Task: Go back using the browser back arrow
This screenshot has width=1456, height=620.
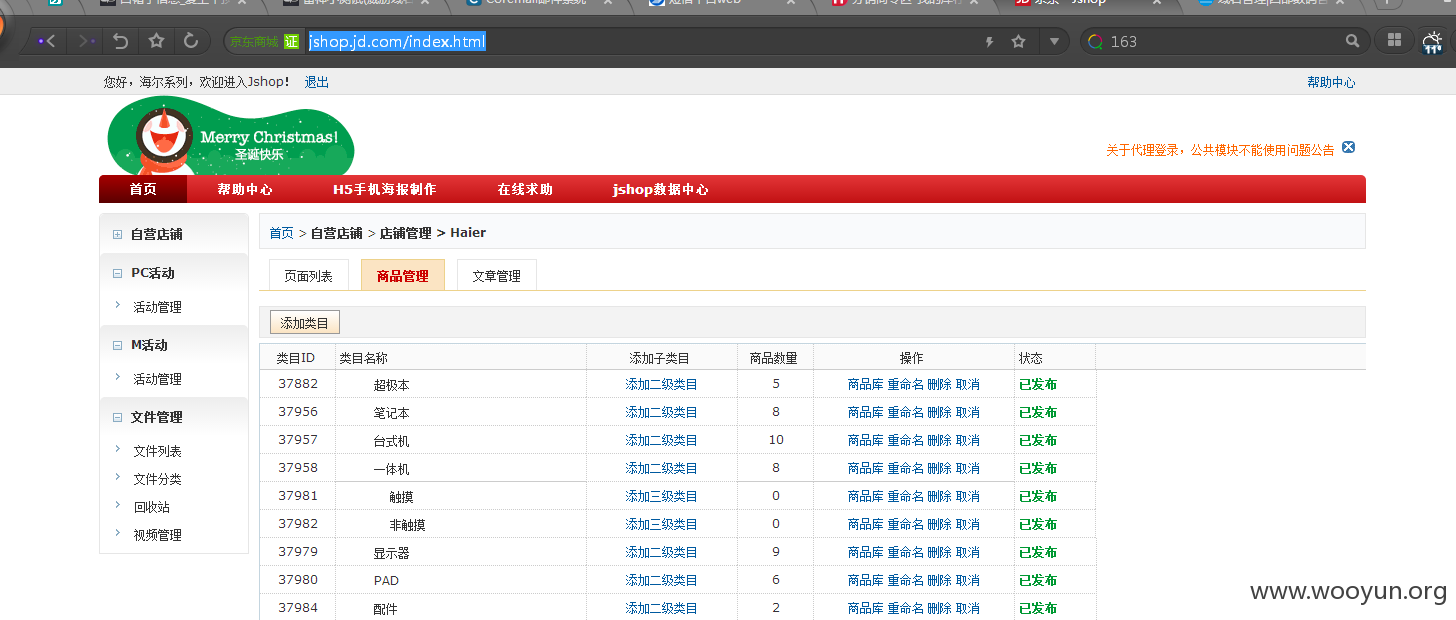Action: [x=47, y=41]
